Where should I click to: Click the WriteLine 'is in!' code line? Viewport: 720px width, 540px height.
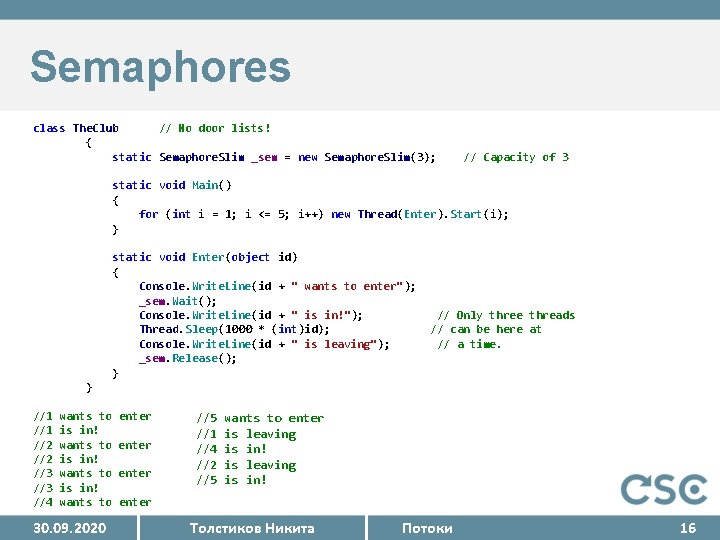(251, 315)
